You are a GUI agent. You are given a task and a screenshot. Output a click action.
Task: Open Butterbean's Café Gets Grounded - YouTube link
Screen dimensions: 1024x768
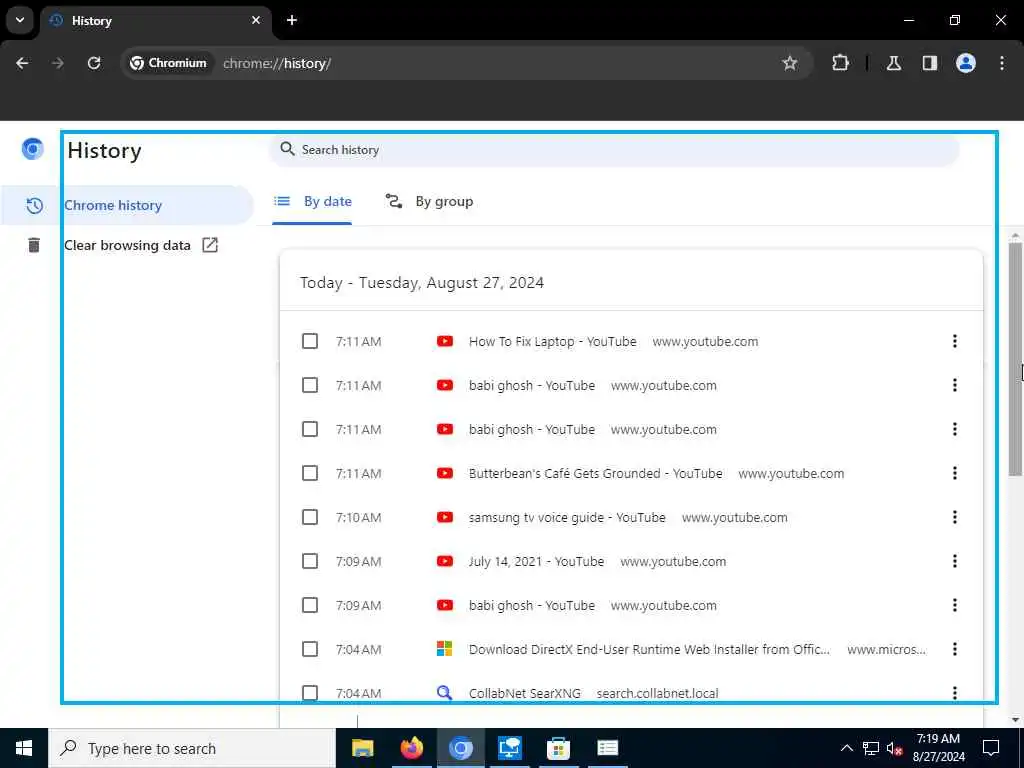[596, 473]
